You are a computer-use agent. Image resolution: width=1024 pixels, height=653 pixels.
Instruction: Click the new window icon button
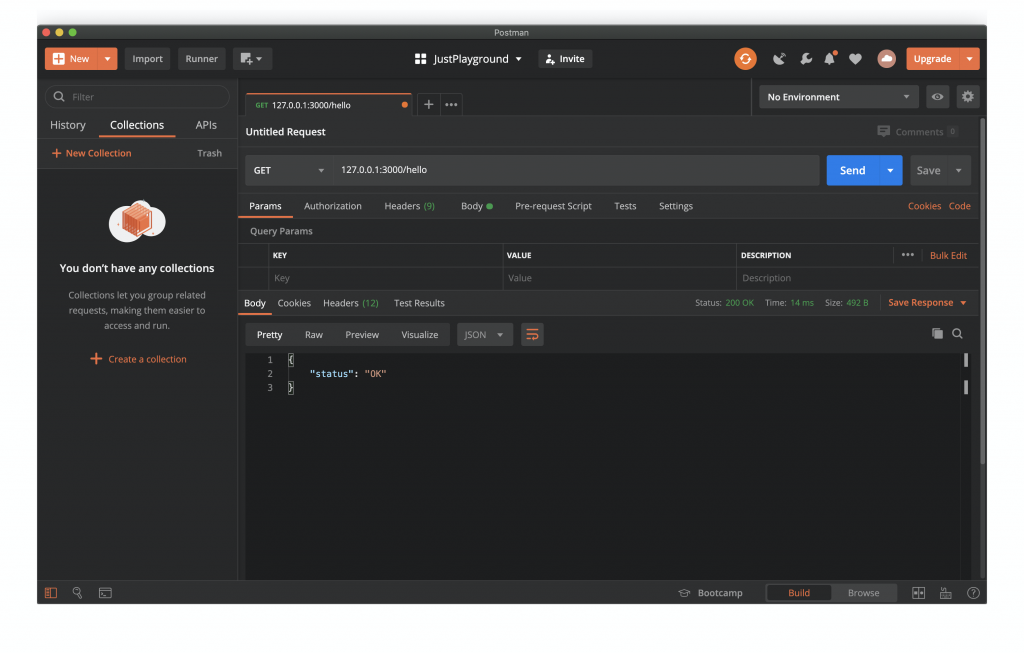point(252,59)
